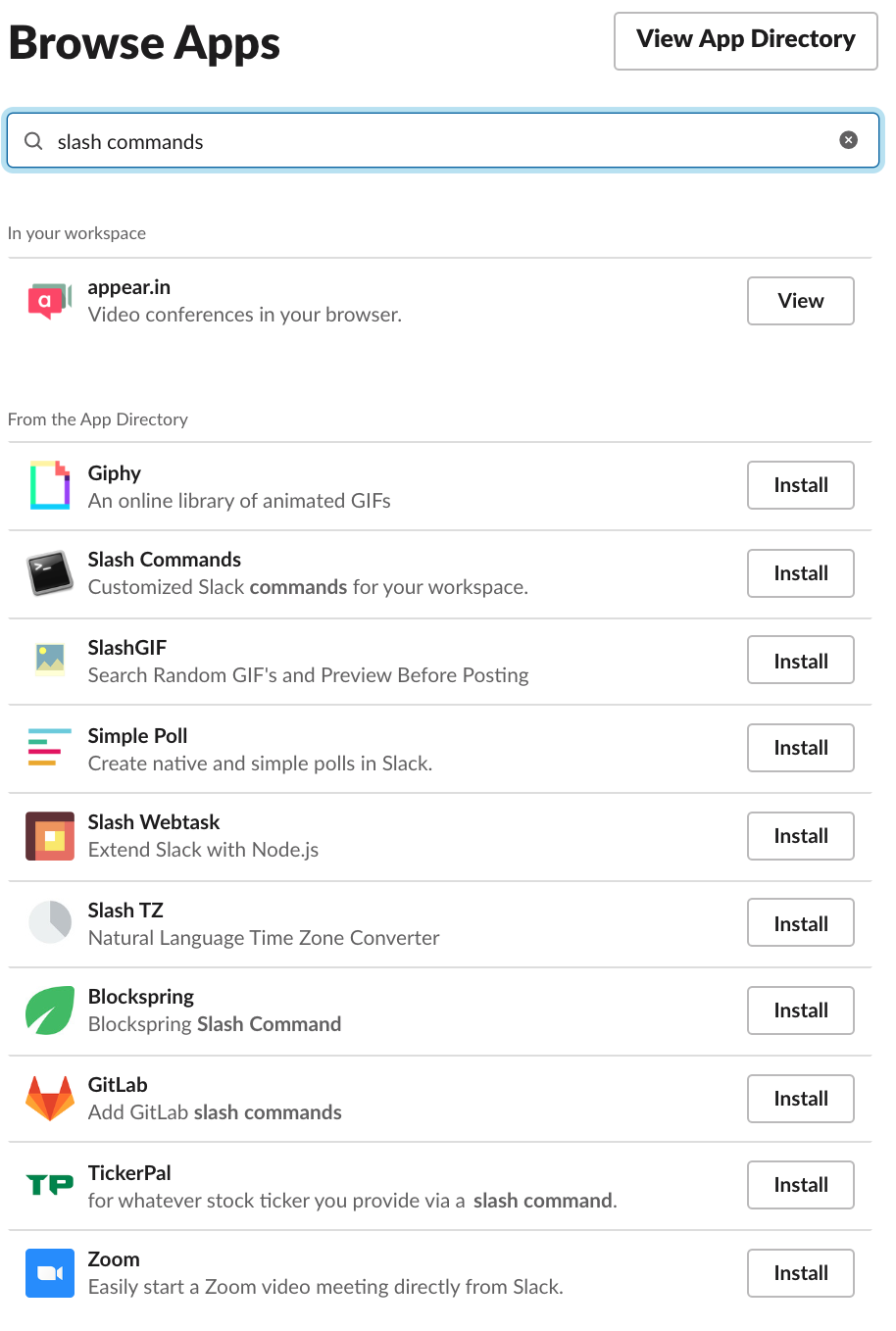The image size is (896, 1331).
Task: Click the Slash Webtask icon
Action: [49, 836]
